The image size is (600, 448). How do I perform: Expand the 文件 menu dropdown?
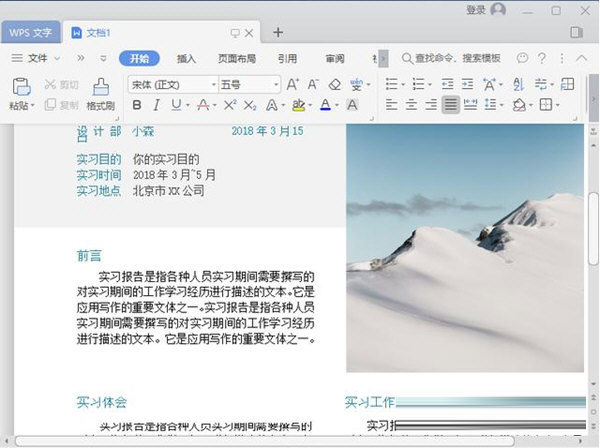click(37, 58)
